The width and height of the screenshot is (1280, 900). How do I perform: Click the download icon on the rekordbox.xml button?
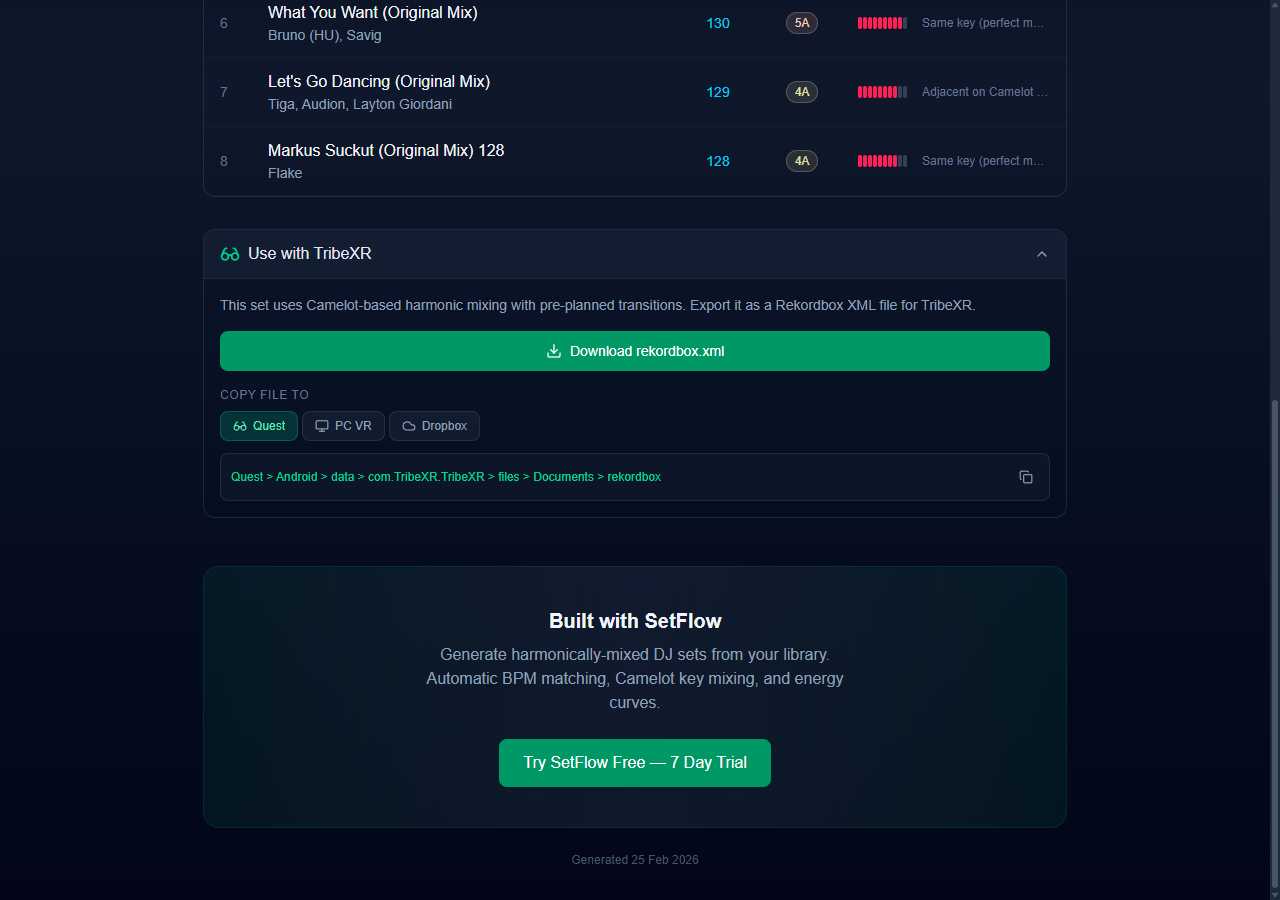[553, 351]
